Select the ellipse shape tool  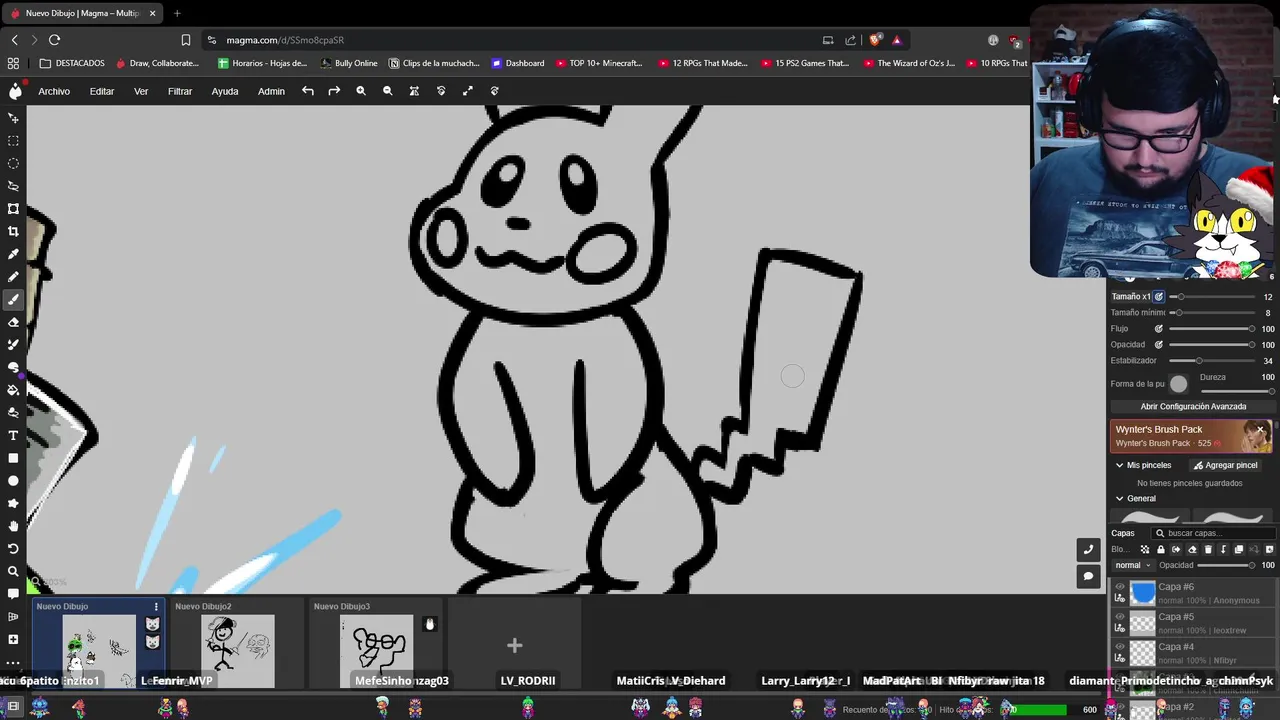13,481
